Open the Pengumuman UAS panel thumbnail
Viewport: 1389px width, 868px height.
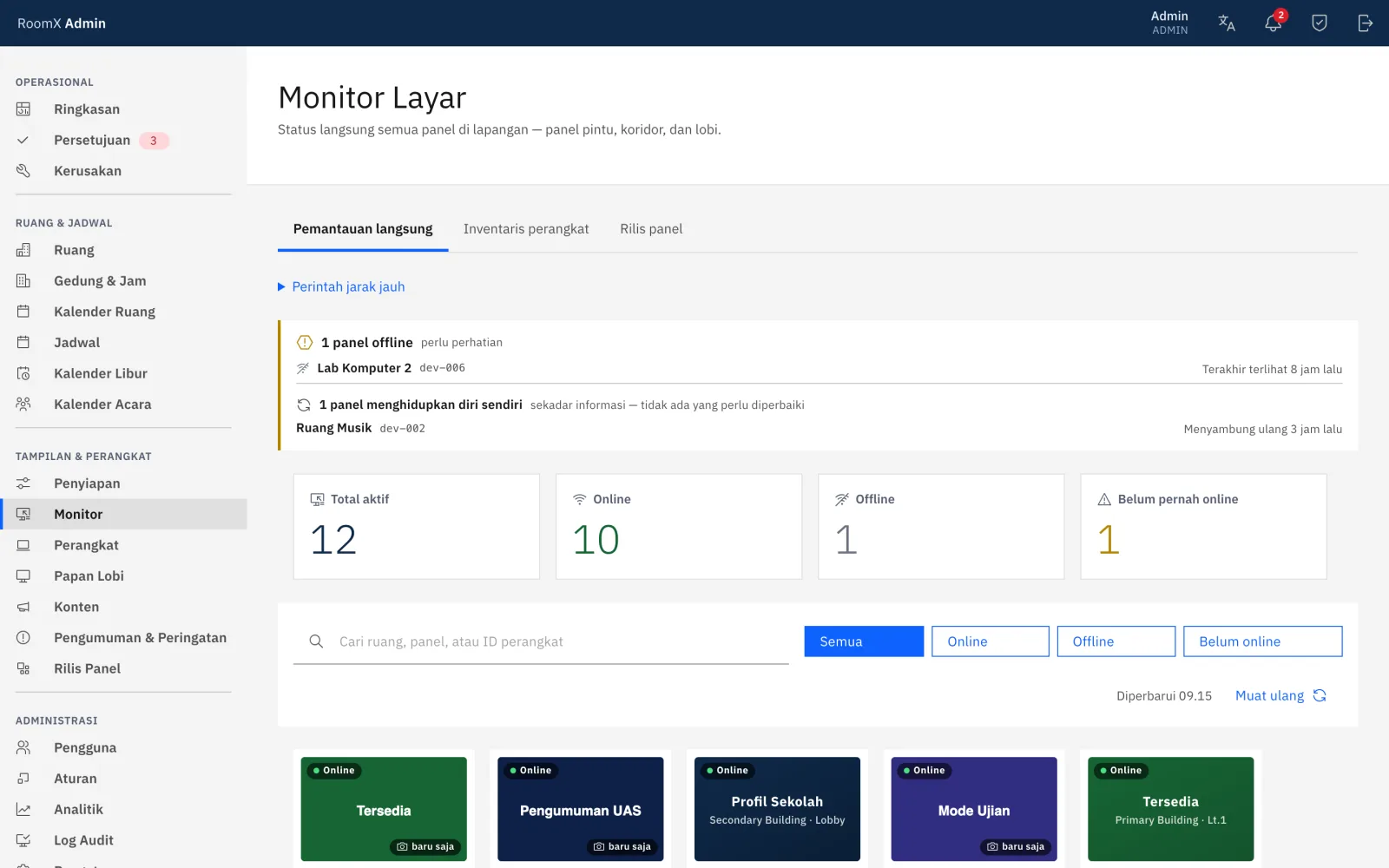tap(580, 809)
